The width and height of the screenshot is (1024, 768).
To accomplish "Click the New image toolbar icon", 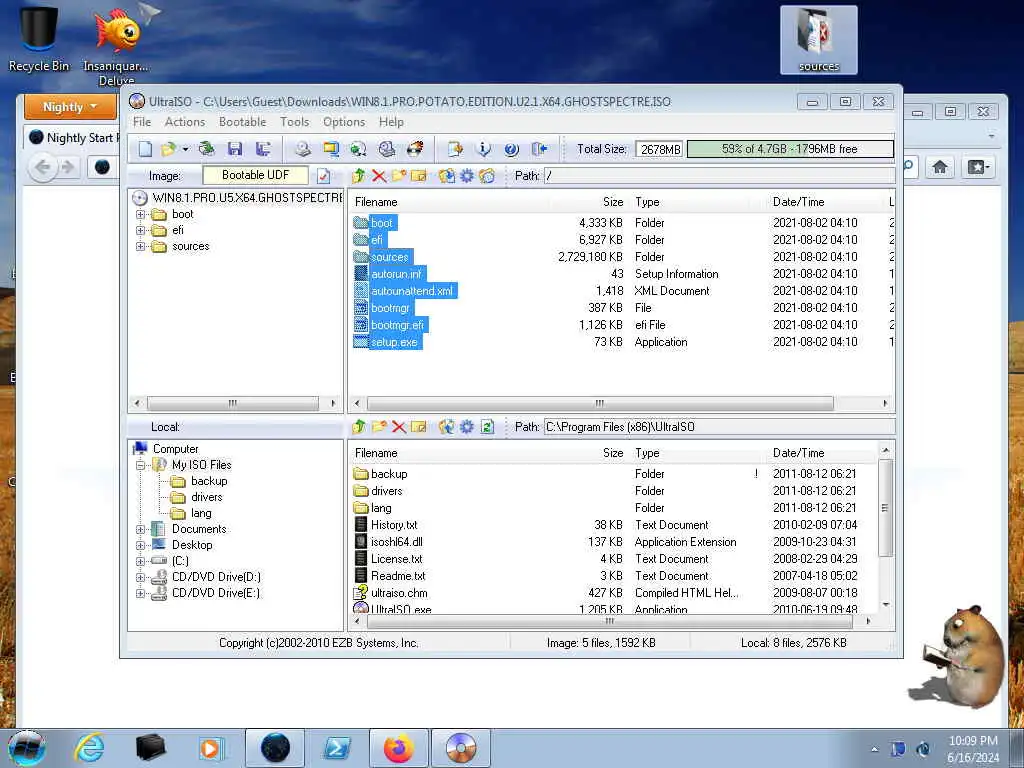I will [145, 149].
